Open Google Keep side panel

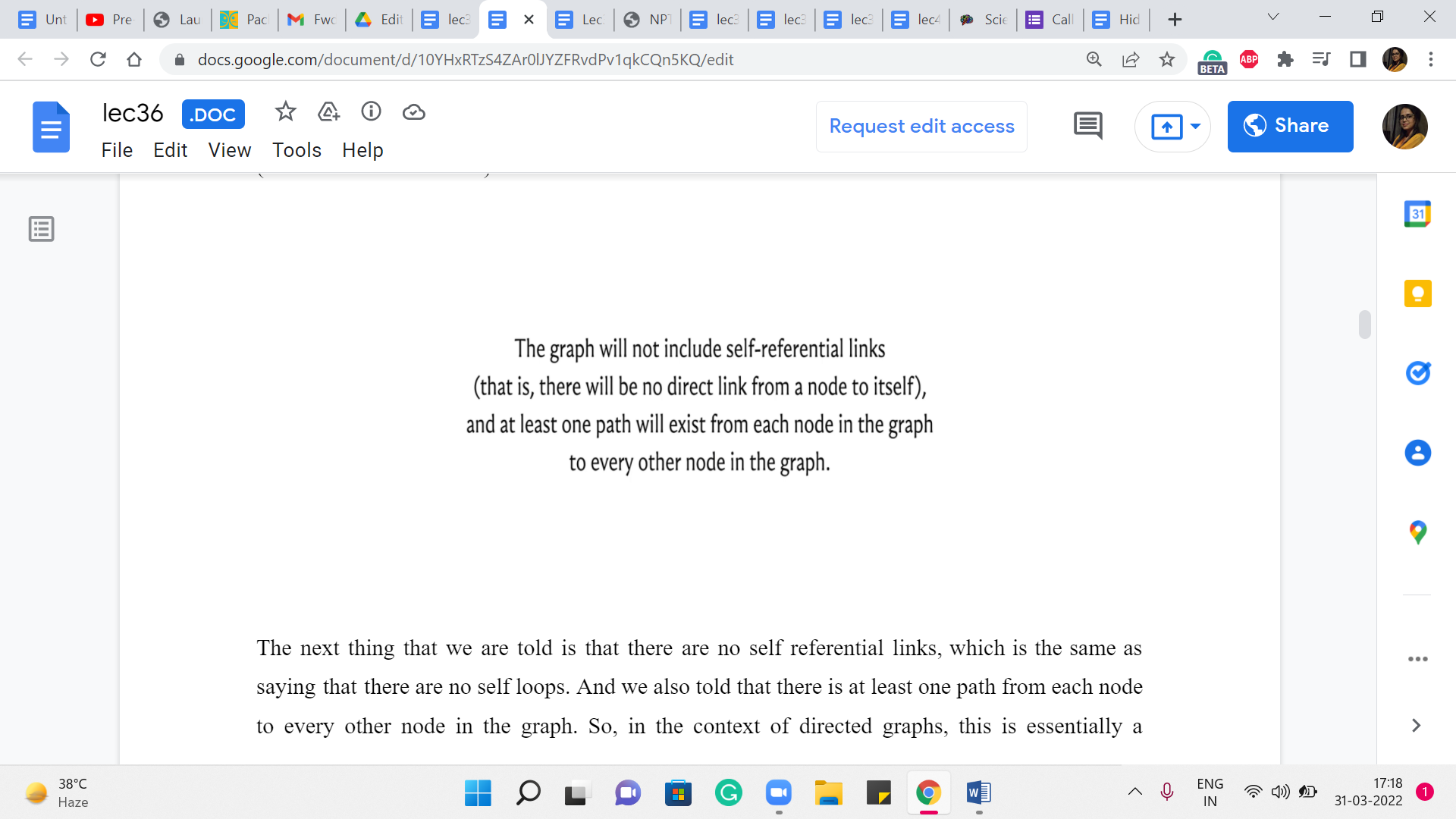[1417, 293]
